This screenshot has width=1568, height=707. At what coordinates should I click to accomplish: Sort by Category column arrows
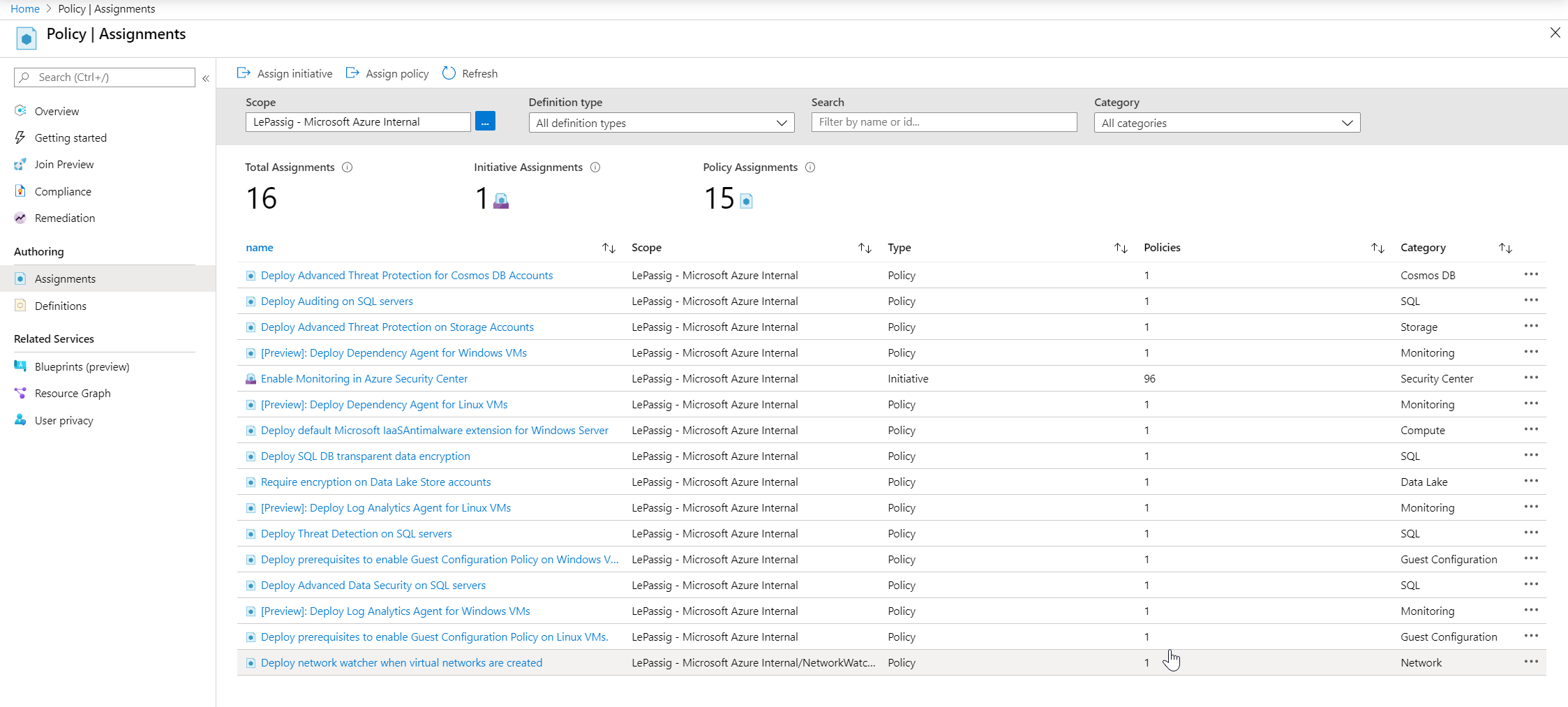pos(1505,248)
